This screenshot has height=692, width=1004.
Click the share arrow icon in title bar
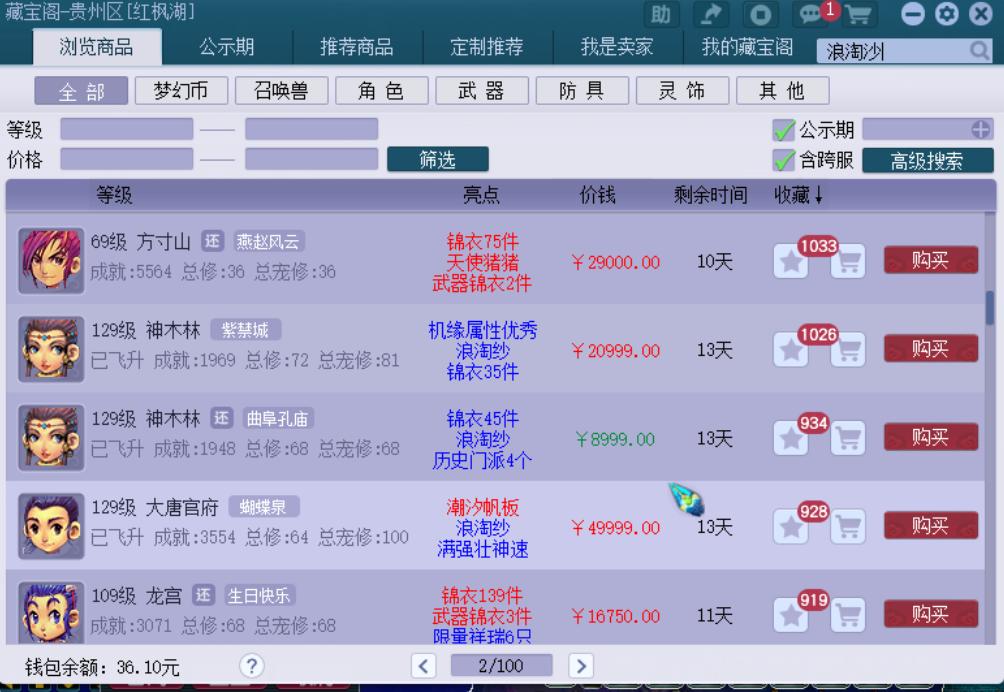tap(712, 15)
